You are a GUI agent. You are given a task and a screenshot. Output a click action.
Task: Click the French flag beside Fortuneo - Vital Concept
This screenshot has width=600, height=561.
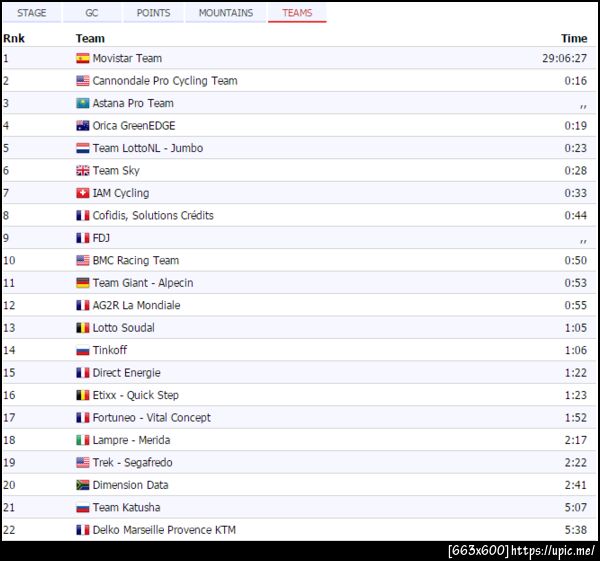pyautogui.click(x=83, y=417)
